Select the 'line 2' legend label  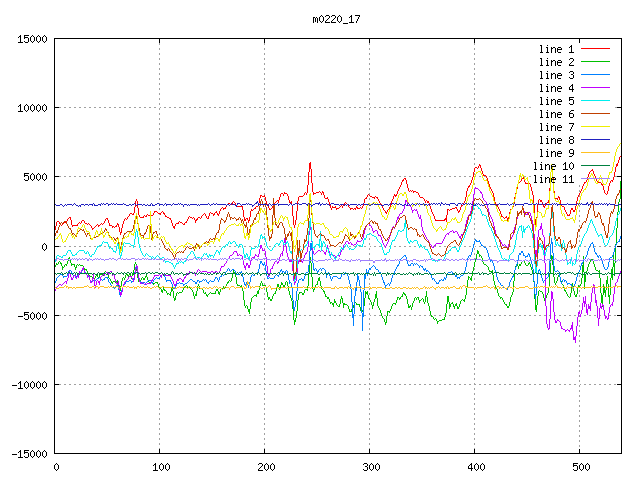tap(556, 62)
